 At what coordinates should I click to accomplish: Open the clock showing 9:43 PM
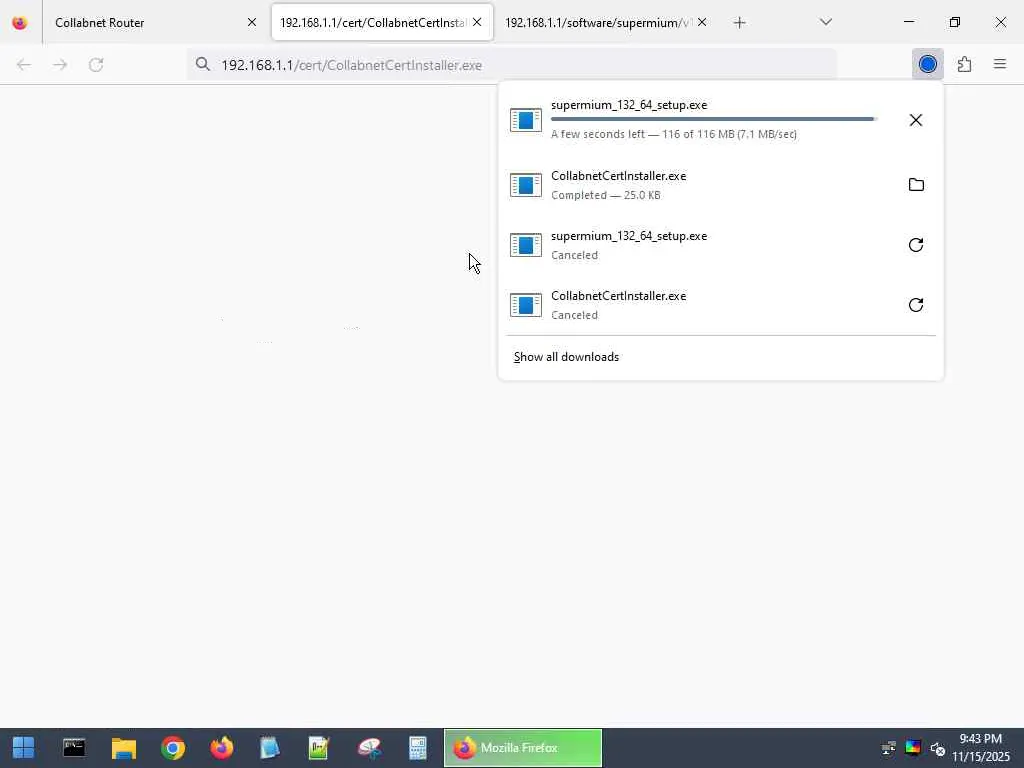pyautogui.click(x=980, y=748)
